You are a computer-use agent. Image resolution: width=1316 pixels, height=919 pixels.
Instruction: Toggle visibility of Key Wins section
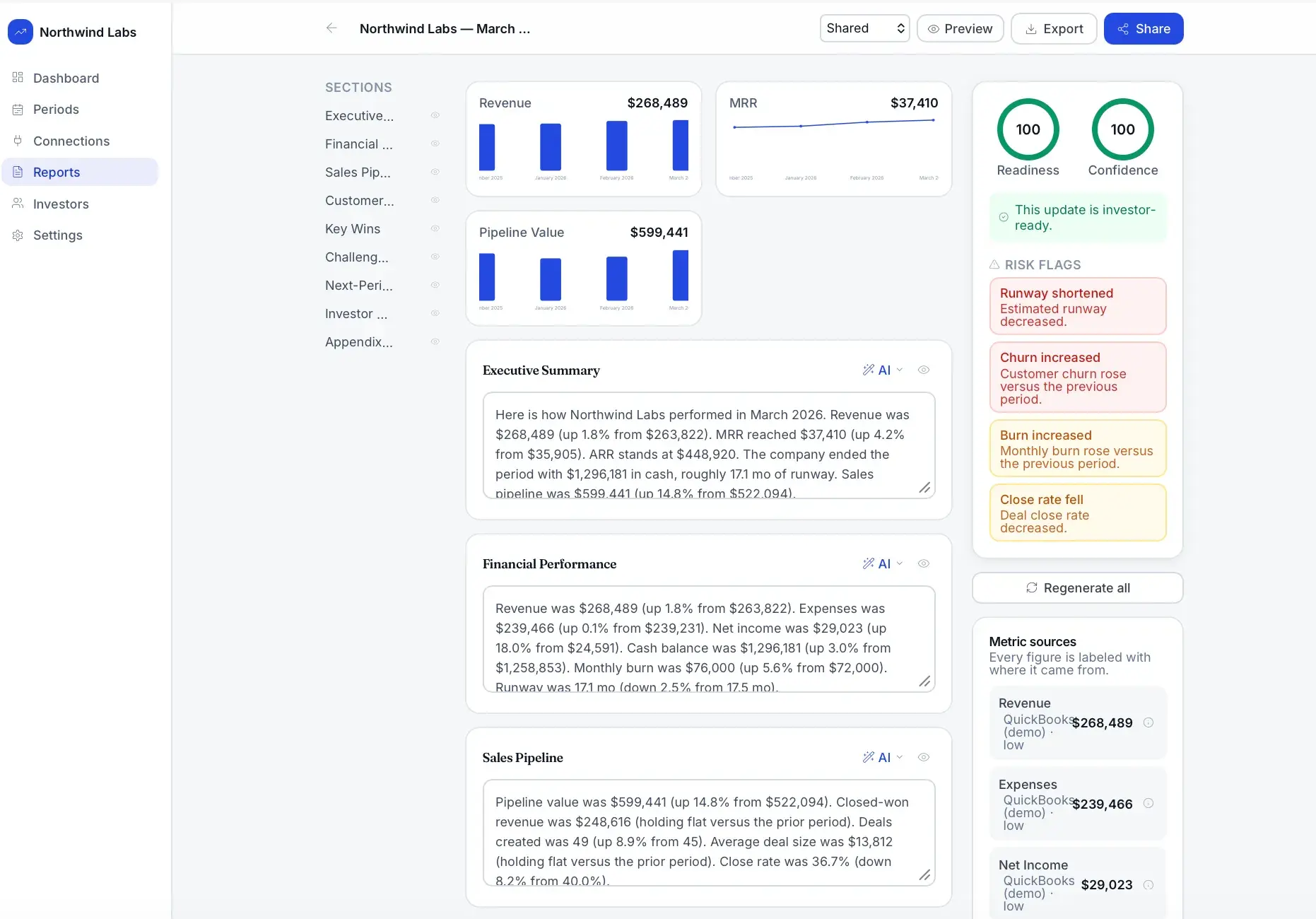435,228
